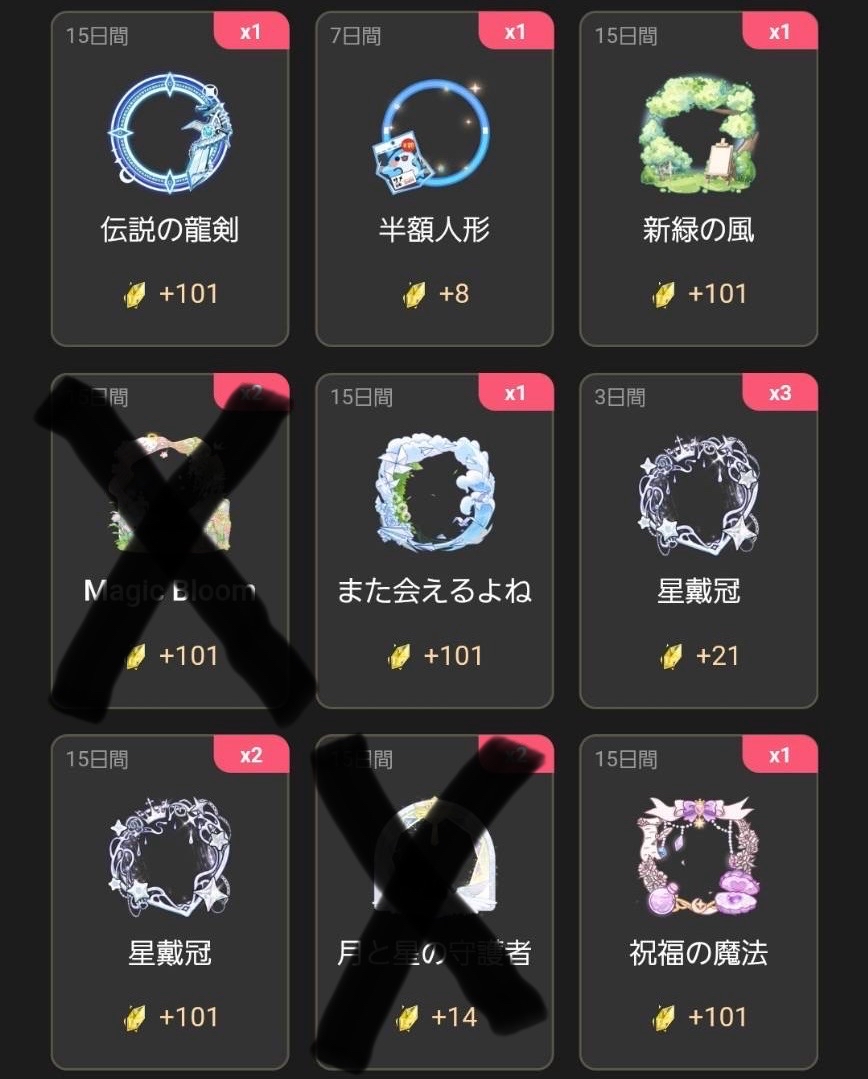Click the yellow crystal icon on また会えるよね card
Viewport: 868px width, 1079px height.
pyautogui.click(x=399, y=656)
